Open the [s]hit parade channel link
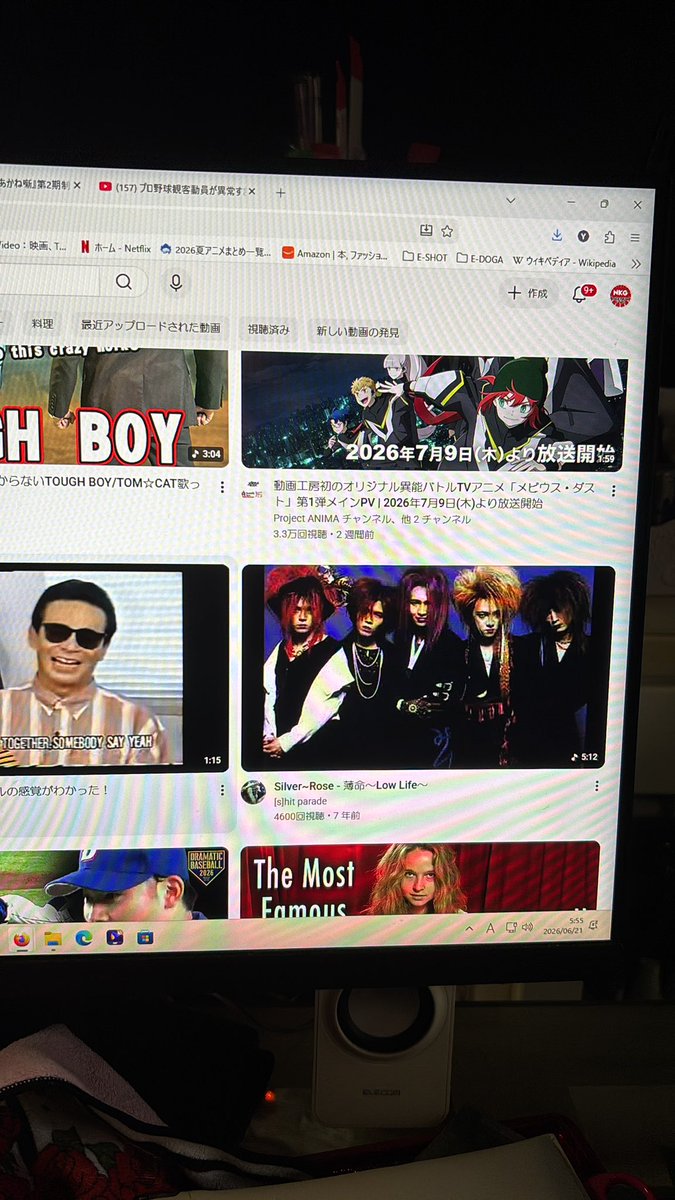This screenshot has height=1200, width=675. click(299, 801)
